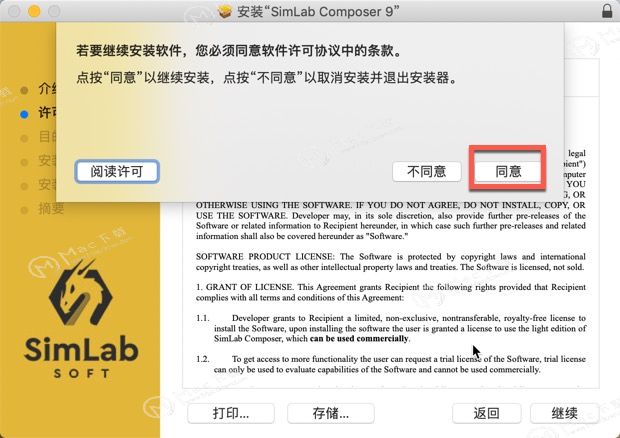The width and height of the screenshot is (620, 438).
Task: Click the SimLab dragon hexagon logo
Action: click(x=81, y=292)
